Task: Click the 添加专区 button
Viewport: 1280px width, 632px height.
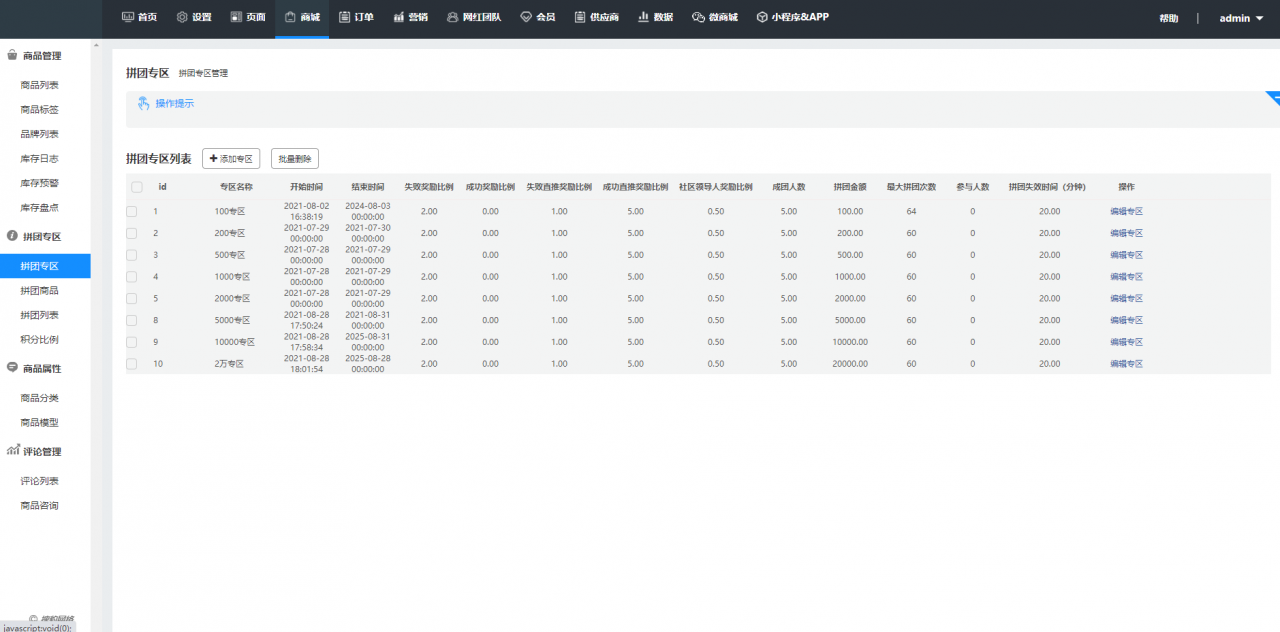Action: point(231,158)
